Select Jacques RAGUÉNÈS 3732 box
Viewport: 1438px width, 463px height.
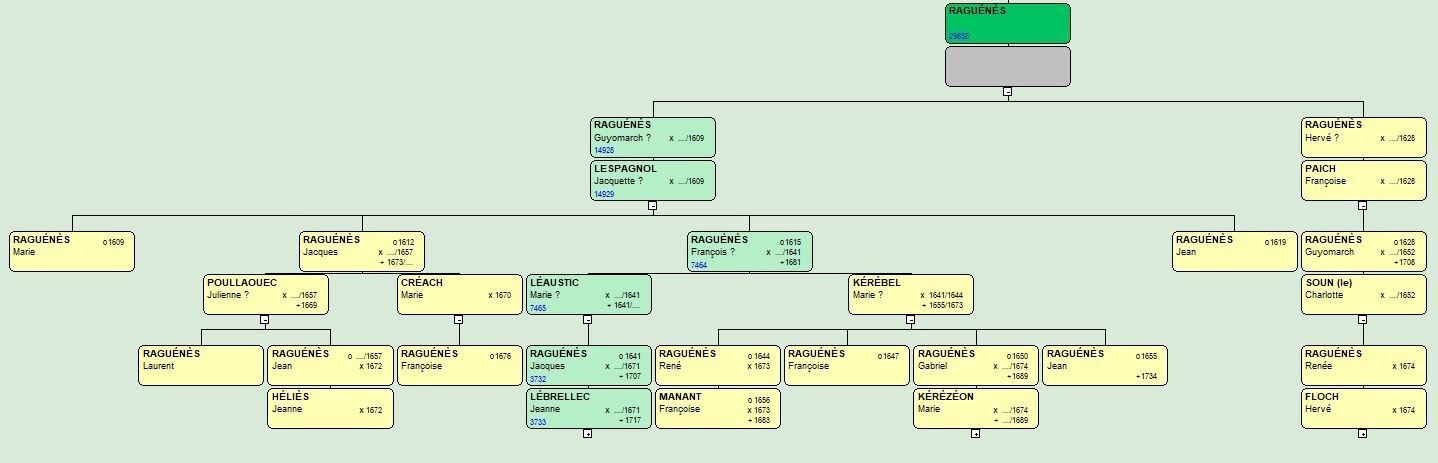[x=589, y=365]
